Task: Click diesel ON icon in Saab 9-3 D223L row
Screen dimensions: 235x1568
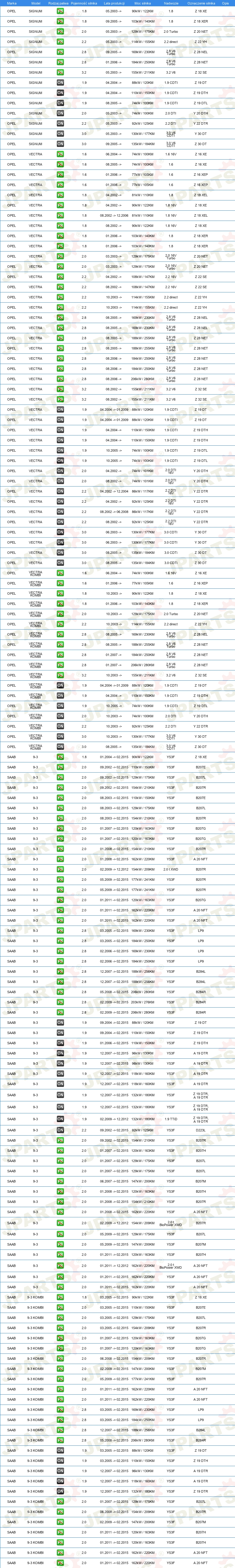Action: click(60, 1130)
